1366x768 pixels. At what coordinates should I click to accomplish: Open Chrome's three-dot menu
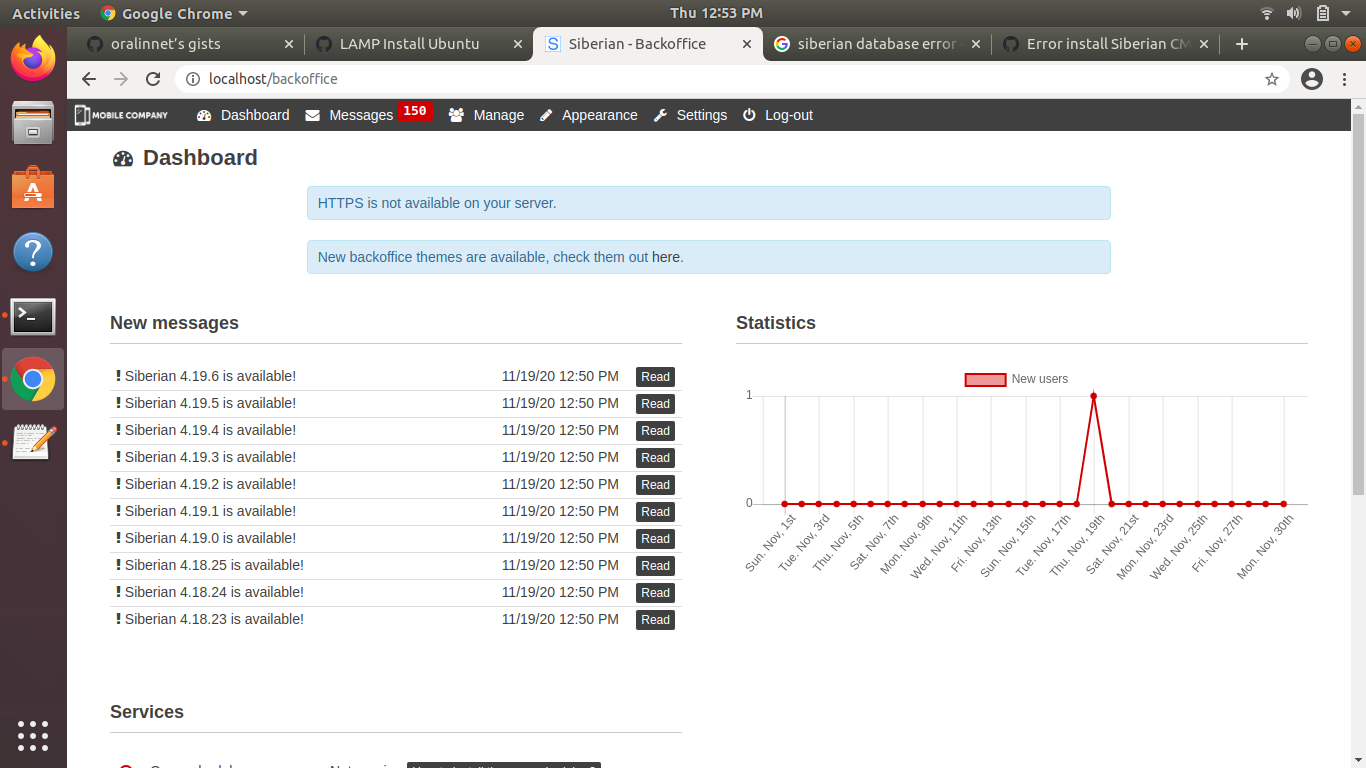[1345, 78]
